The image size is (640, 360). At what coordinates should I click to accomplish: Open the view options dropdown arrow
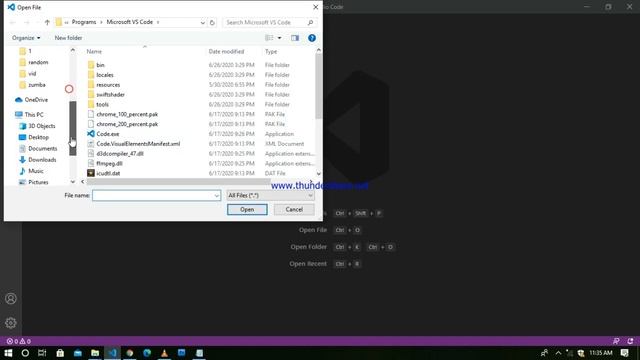[x=280, y=38]
